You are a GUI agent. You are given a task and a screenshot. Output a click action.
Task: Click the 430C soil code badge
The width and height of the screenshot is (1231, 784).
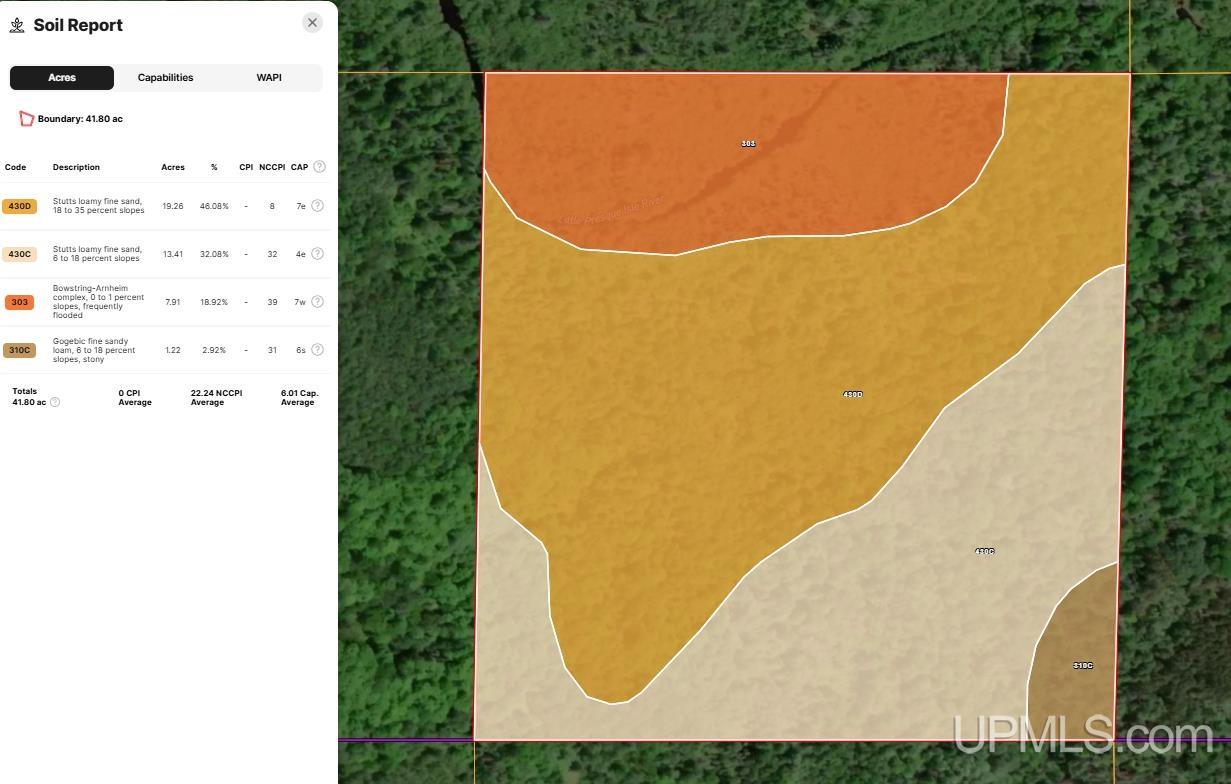click(19, 254)
